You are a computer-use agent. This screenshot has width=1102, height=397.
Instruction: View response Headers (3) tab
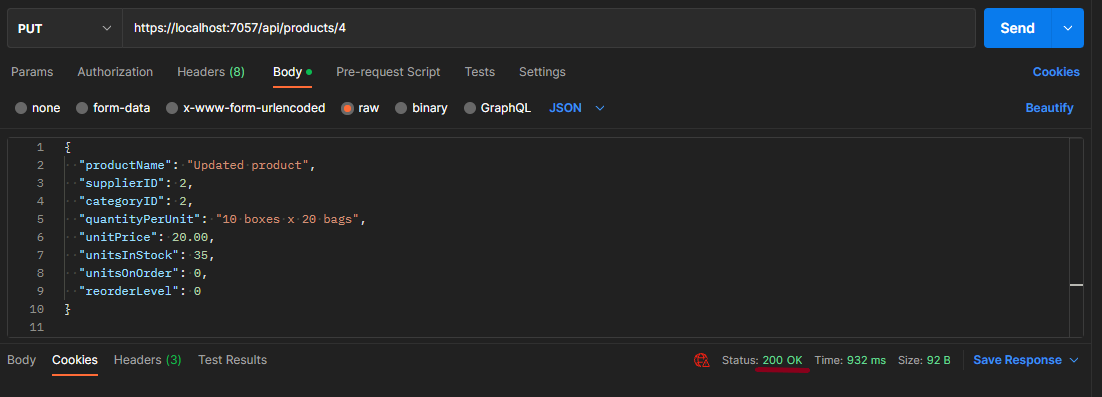coord(148,360)
